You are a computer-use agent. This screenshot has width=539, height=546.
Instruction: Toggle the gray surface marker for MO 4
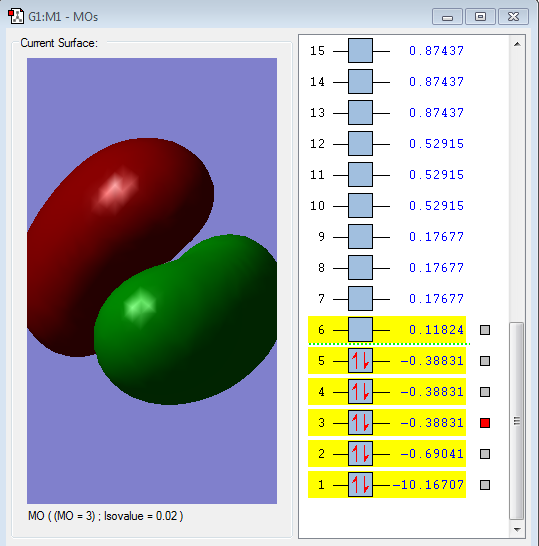(x=485, y=392)
